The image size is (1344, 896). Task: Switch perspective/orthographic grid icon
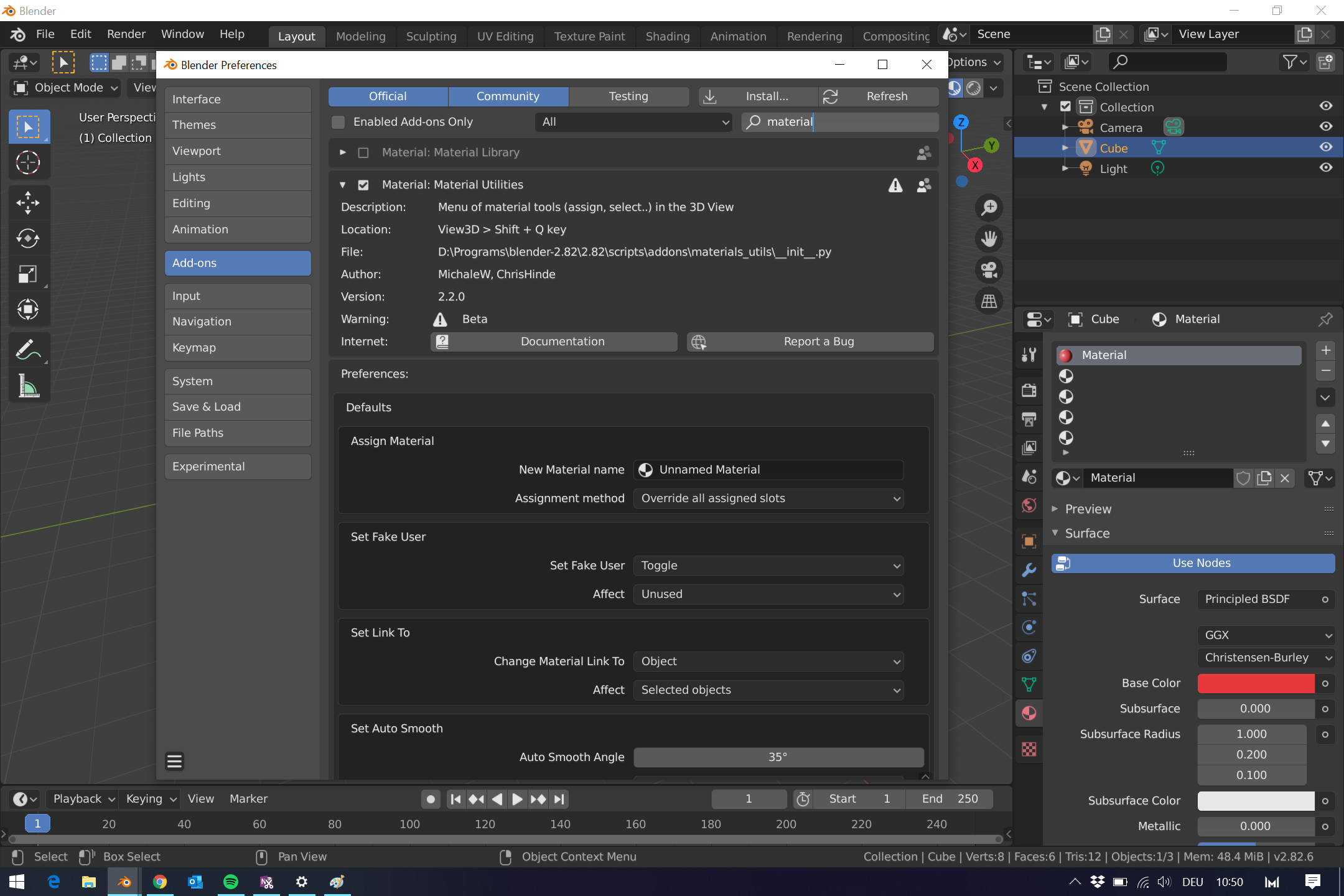tap(989, 302)
